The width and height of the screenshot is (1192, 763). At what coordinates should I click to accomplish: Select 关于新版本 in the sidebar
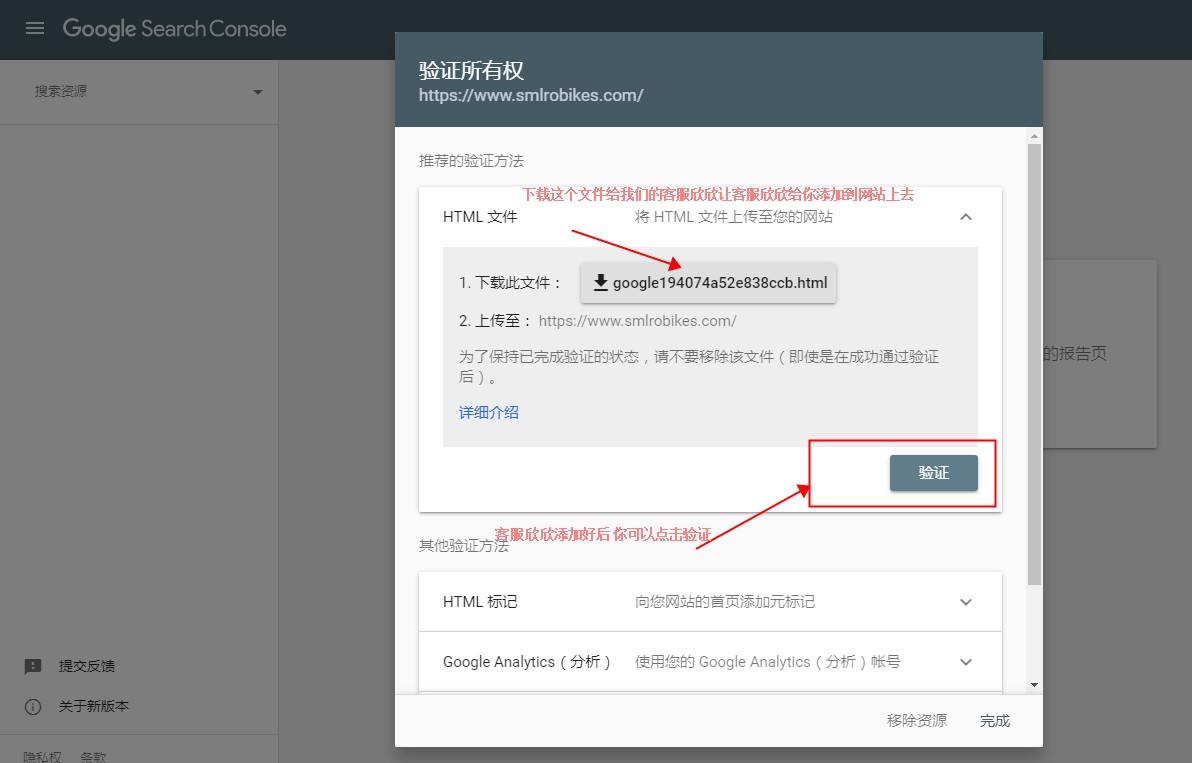pyautogui.click(x=93, y=706)
